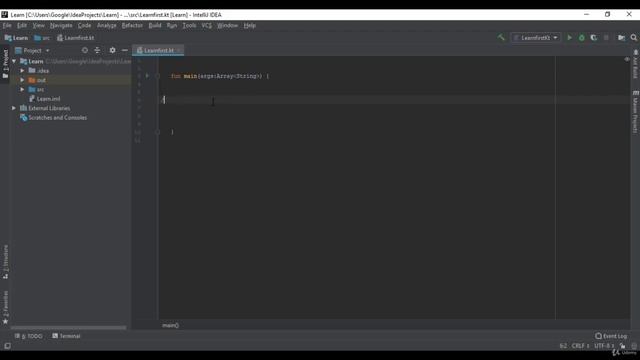This screenshot has height=360, width=640.
Task: Open the Edit menu
Action: [22, 25]
